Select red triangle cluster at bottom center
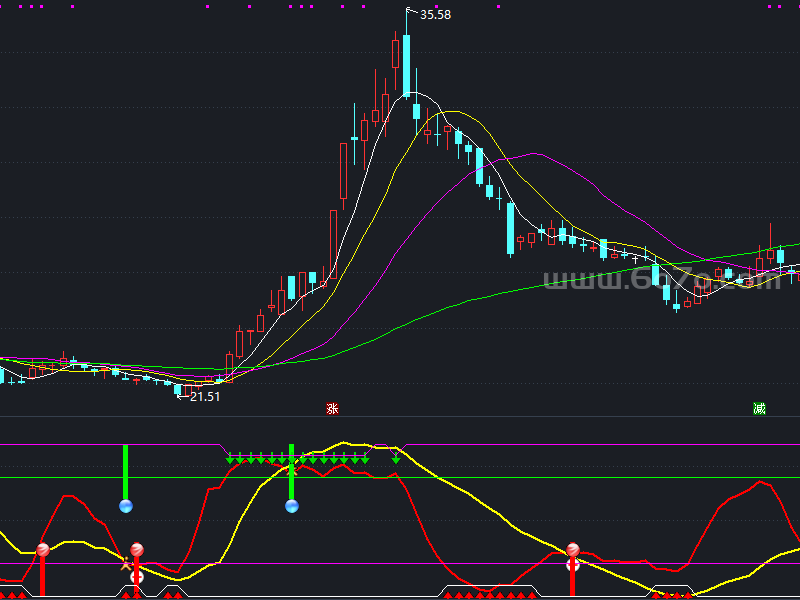This screenshot has width=800, height=600. [490, 594]
